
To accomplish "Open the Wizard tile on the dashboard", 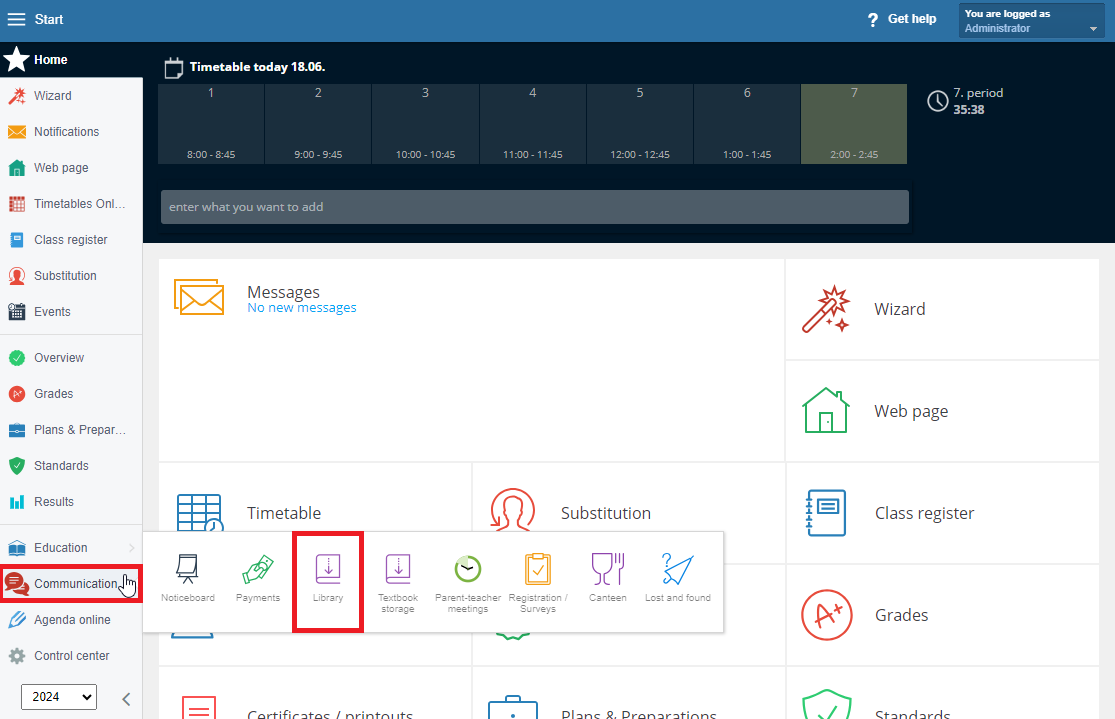I will pyautogui.click(x=942, y=309).
